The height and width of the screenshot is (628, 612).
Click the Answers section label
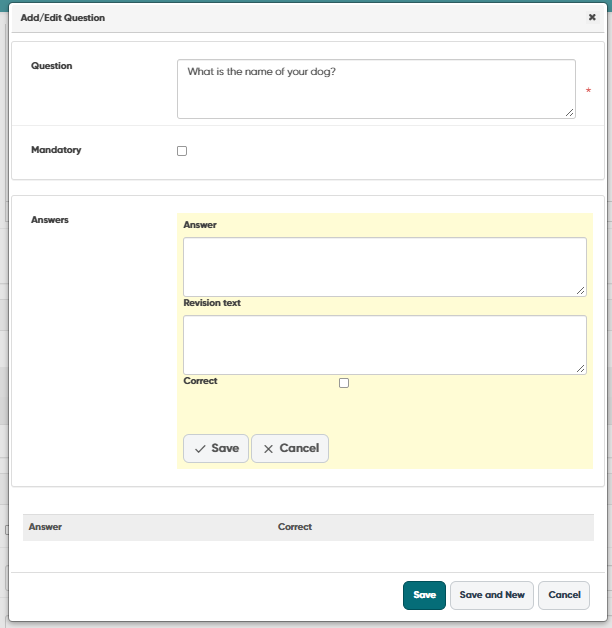point(50,220)
